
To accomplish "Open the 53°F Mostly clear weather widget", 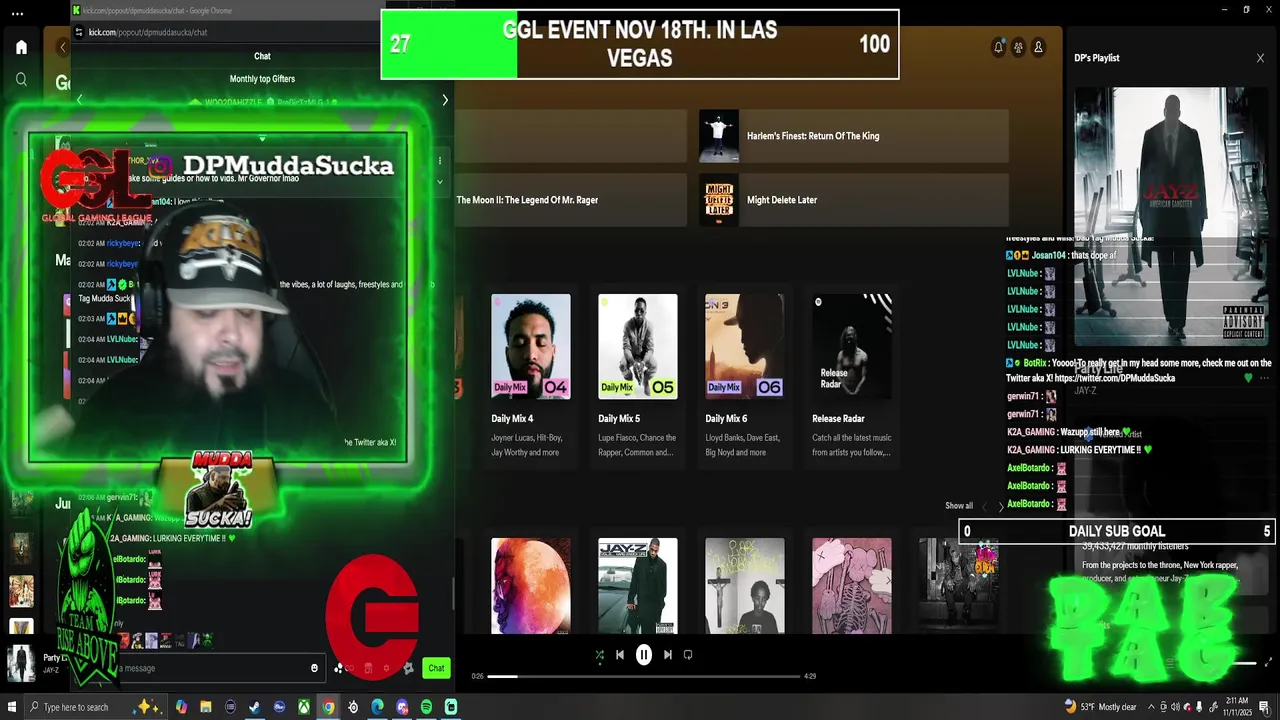I will click(1100, 707).
